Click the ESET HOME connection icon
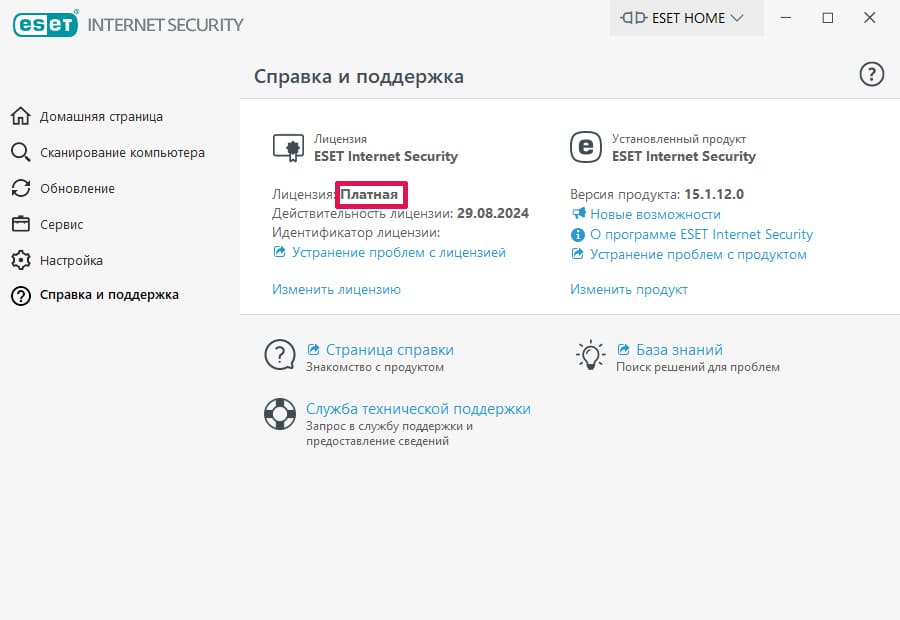This screenshot has width=900, height=620. (x=634, y=18)
